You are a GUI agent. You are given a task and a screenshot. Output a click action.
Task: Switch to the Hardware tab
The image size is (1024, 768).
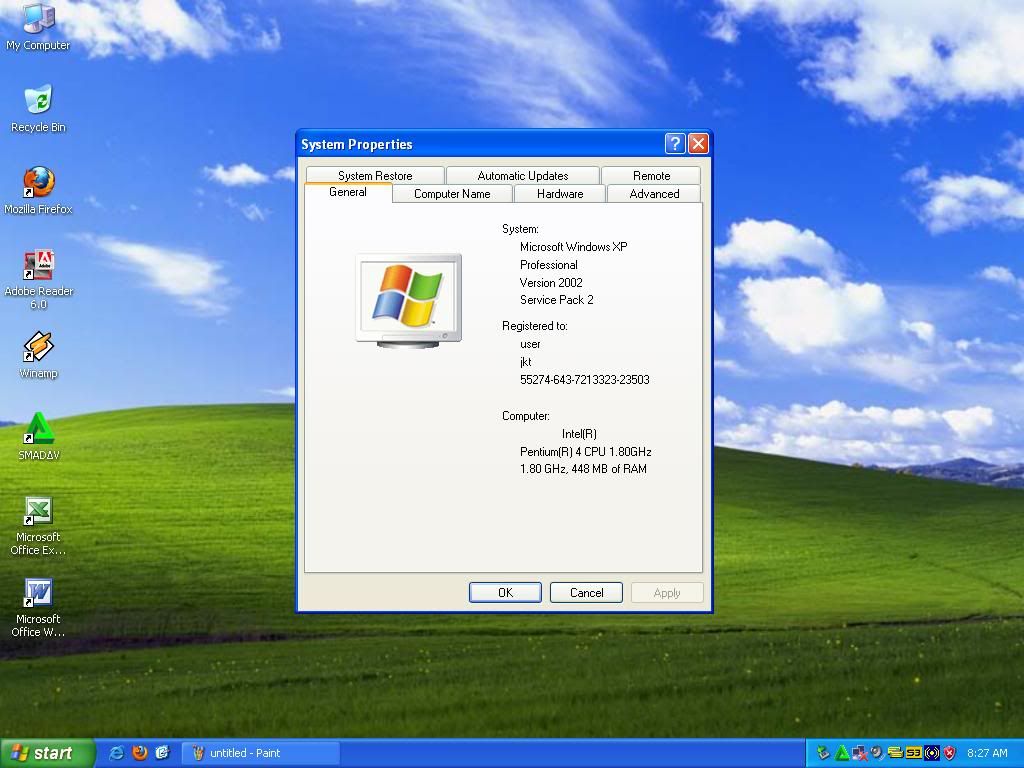tap(560, 194)
